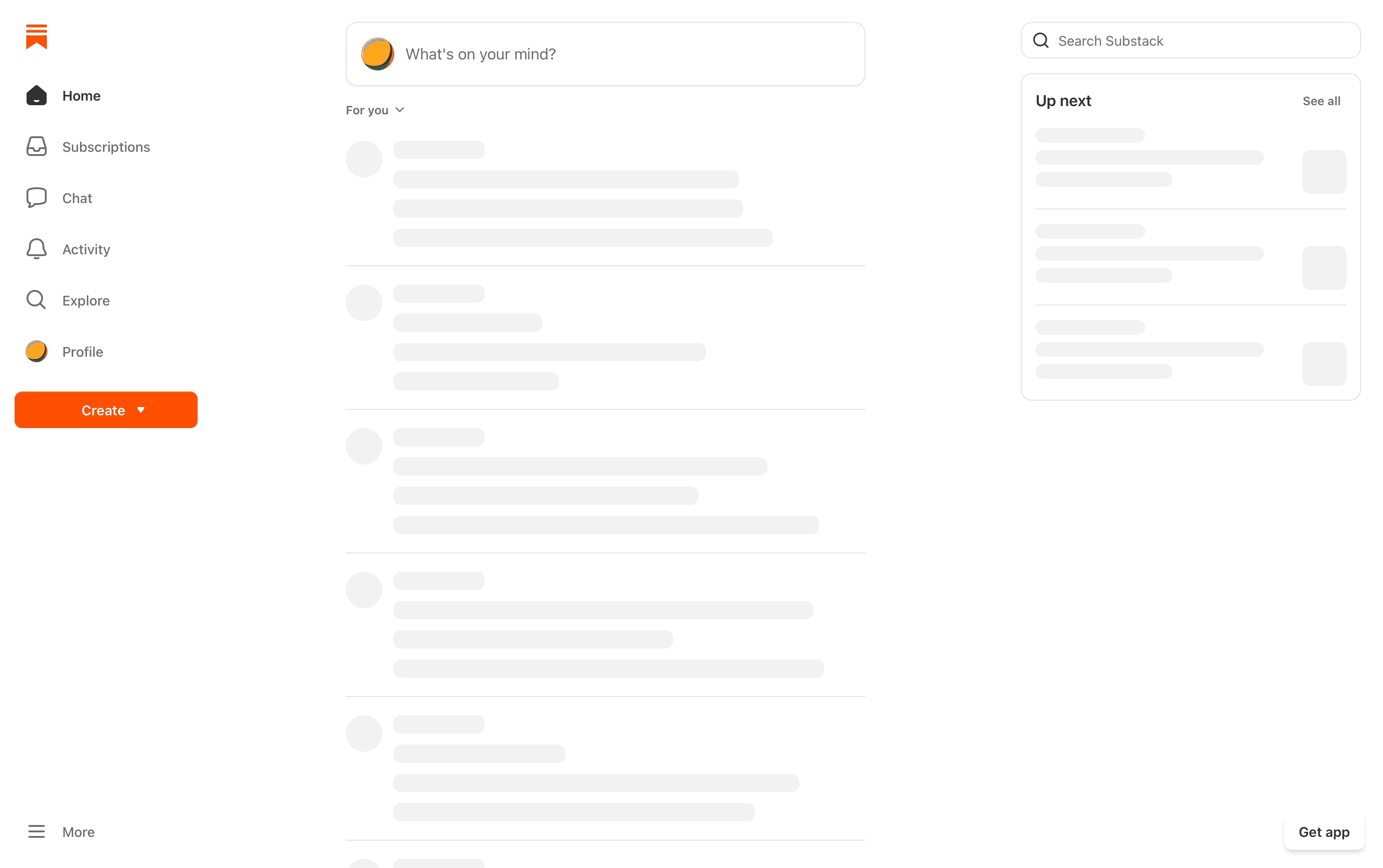Open the Create button dropdown arrow
The image size is (1383, 868).
coord(141,410)
